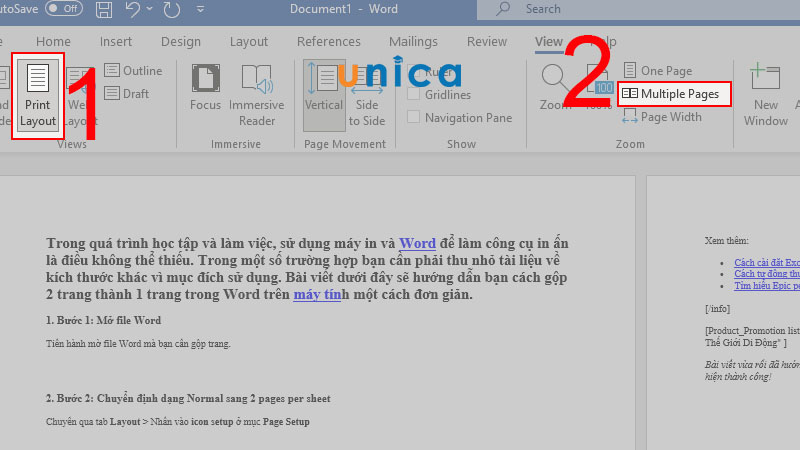Open the Review tab

pos(487,41)
